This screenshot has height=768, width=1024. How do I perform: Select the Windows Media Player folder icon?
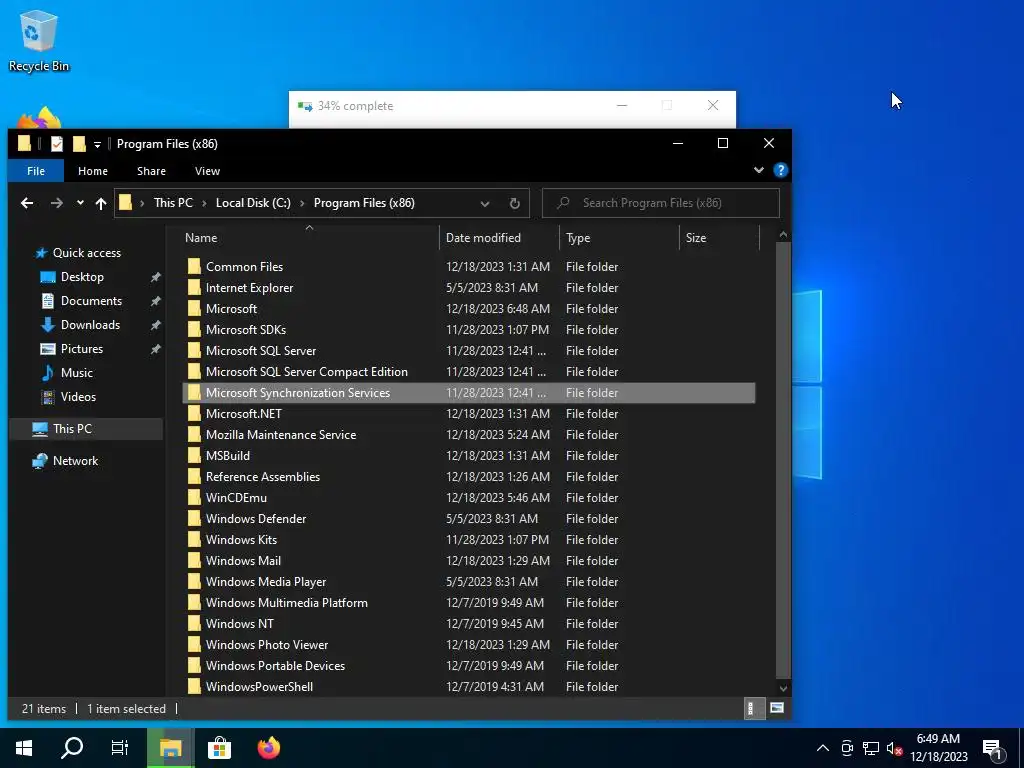194,582
